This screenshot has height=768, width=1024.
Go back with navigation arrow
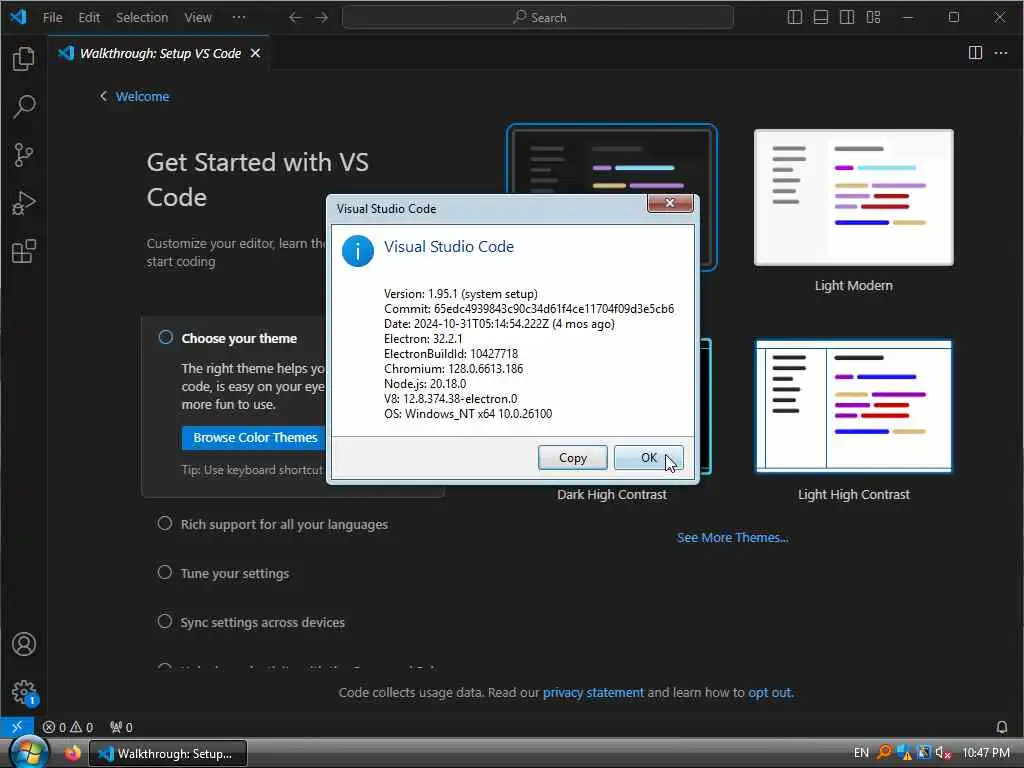(x=295, y=18)
